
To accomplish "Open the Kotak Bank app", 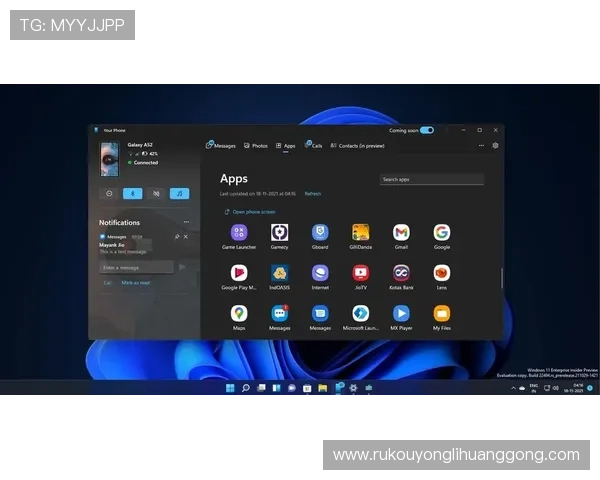I will click(401, 273).
